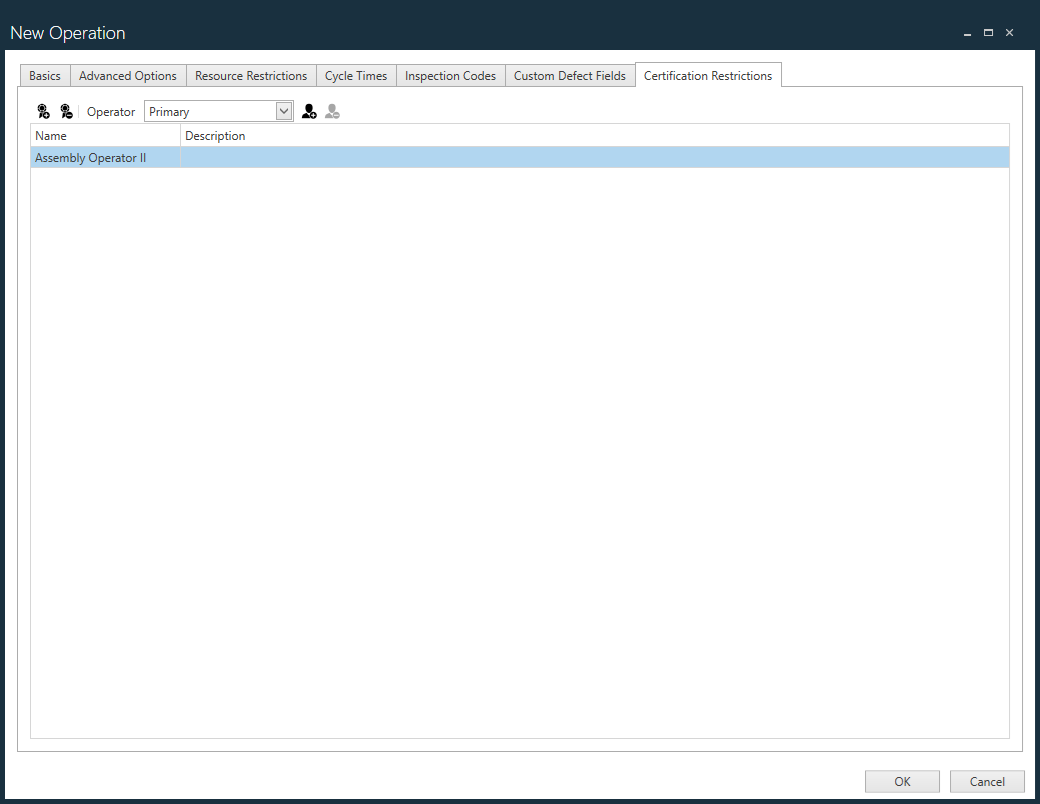The image size is (1040, 804).
Task: Select the Certification Restrictions tab
Action: [x=708, y=74]
